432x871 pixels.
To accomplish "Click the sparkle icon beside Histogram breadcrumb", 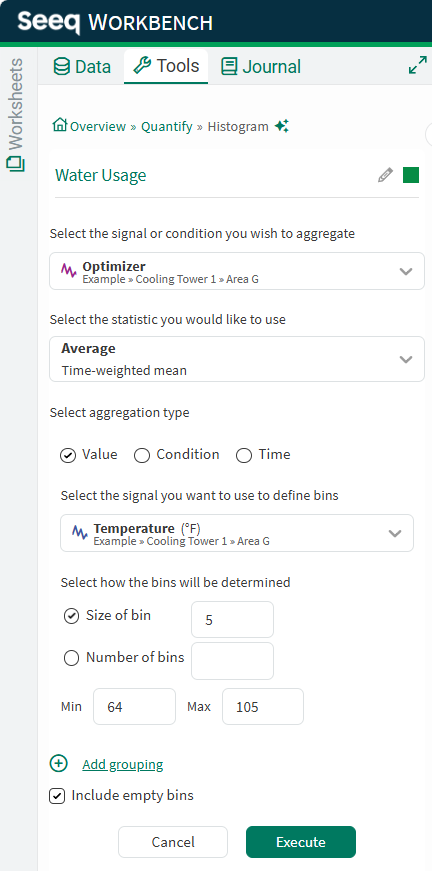I will pos(282,126).
